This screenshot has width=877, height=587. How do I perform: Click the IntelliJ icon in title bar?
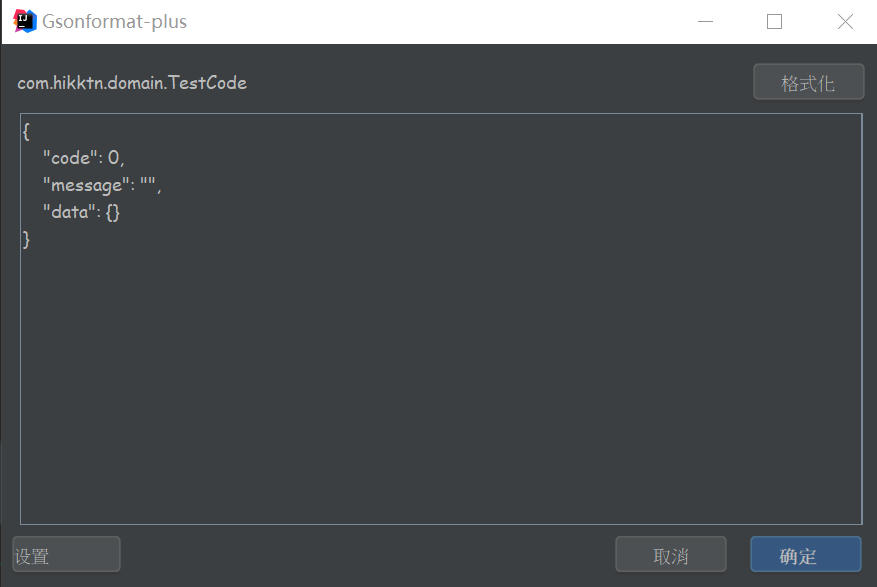(x=25, y=21)
